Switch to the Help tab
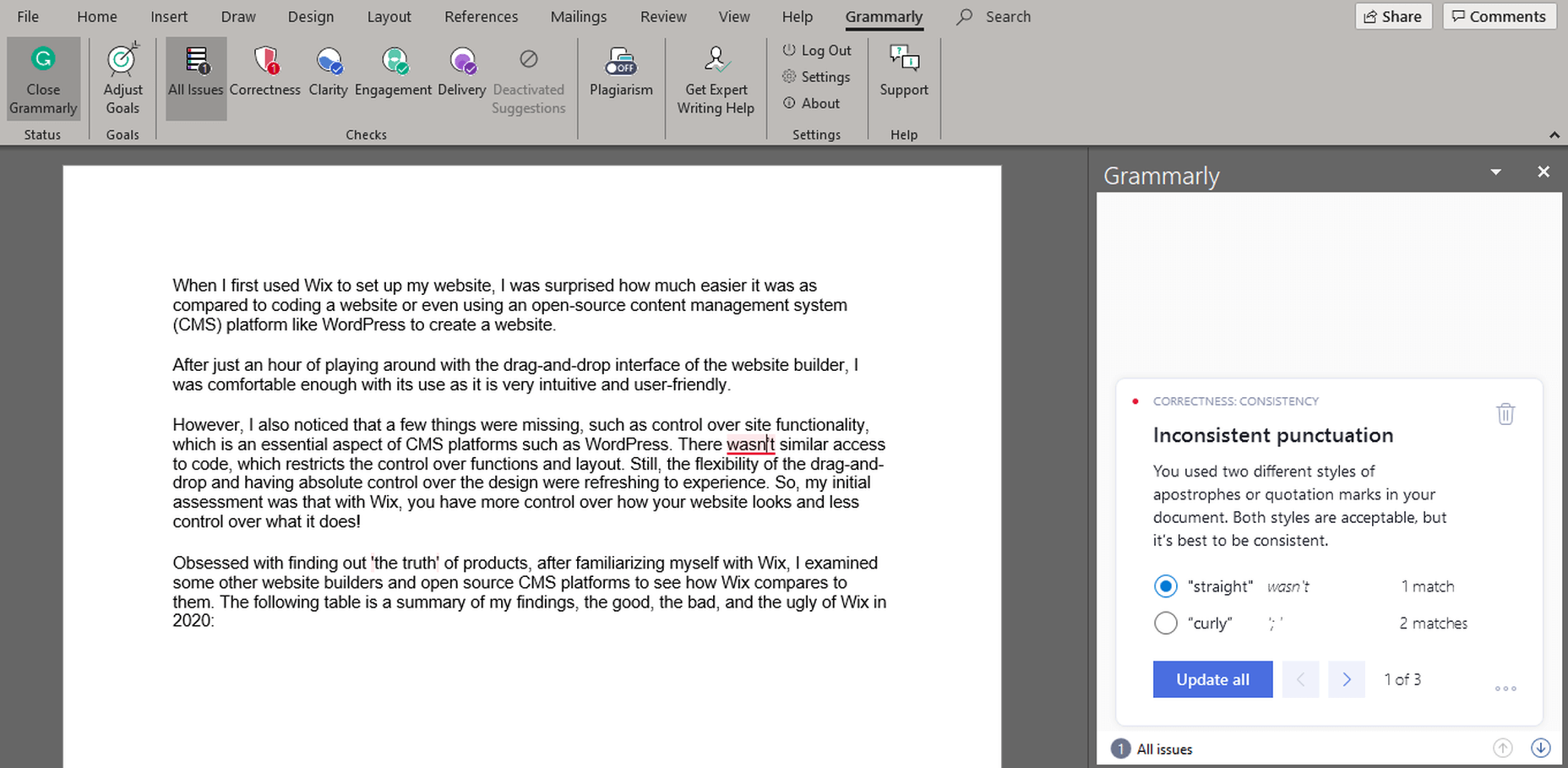 (x=798, y=17)
